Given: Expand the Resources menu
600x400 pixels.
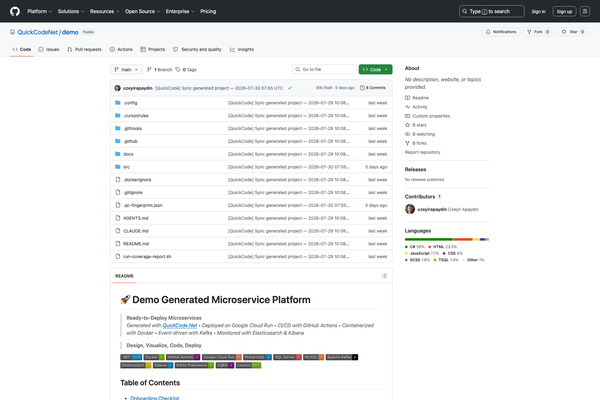Looking at the screenshot, I should pos(104,11).
